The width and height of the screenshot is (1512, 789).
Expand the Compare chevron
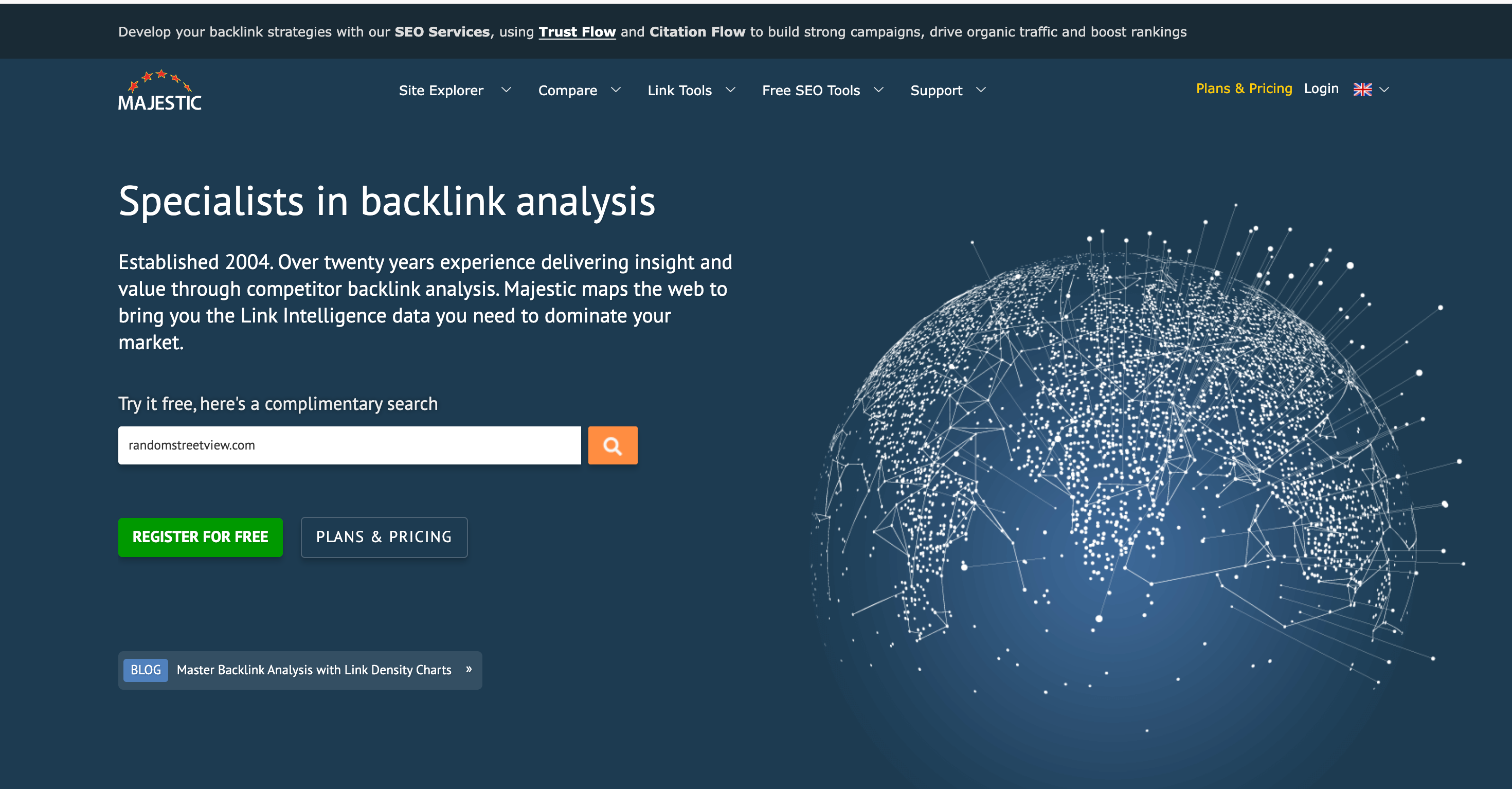pyautogui.click(x=616, y=90)
